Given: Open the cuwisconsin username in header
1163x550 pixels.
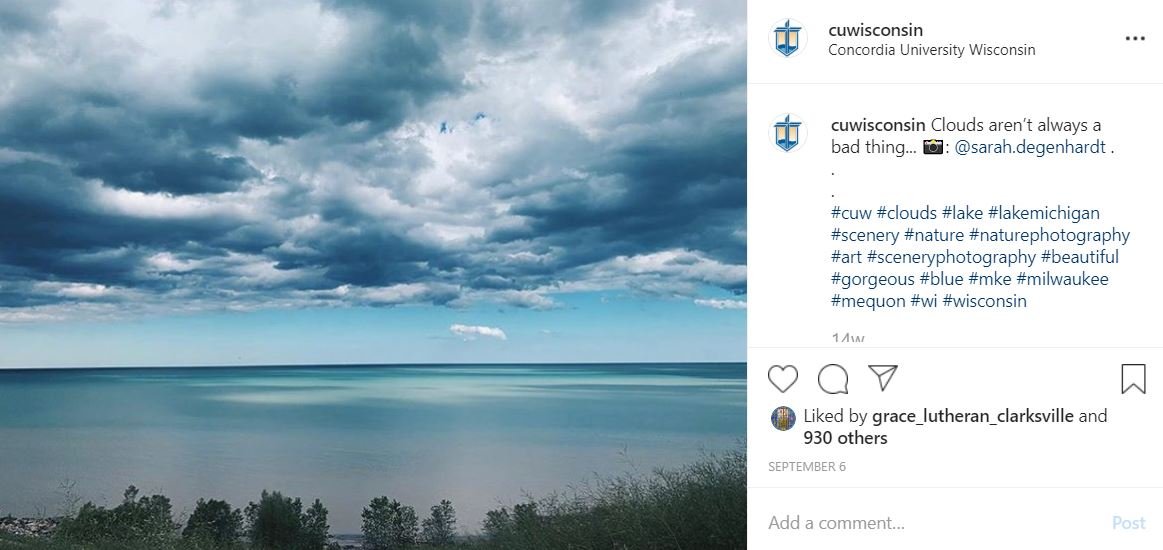Looking at the screenshot, I should pyautogui.click(x=875, y=30).
